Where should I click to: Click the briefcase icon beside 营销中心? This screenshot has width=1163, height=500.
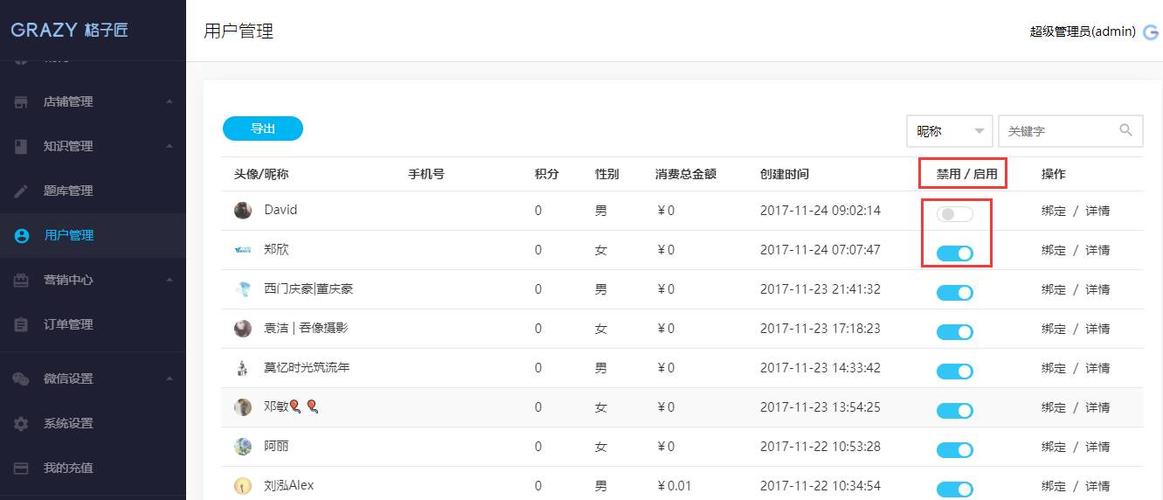pos(21,280)
